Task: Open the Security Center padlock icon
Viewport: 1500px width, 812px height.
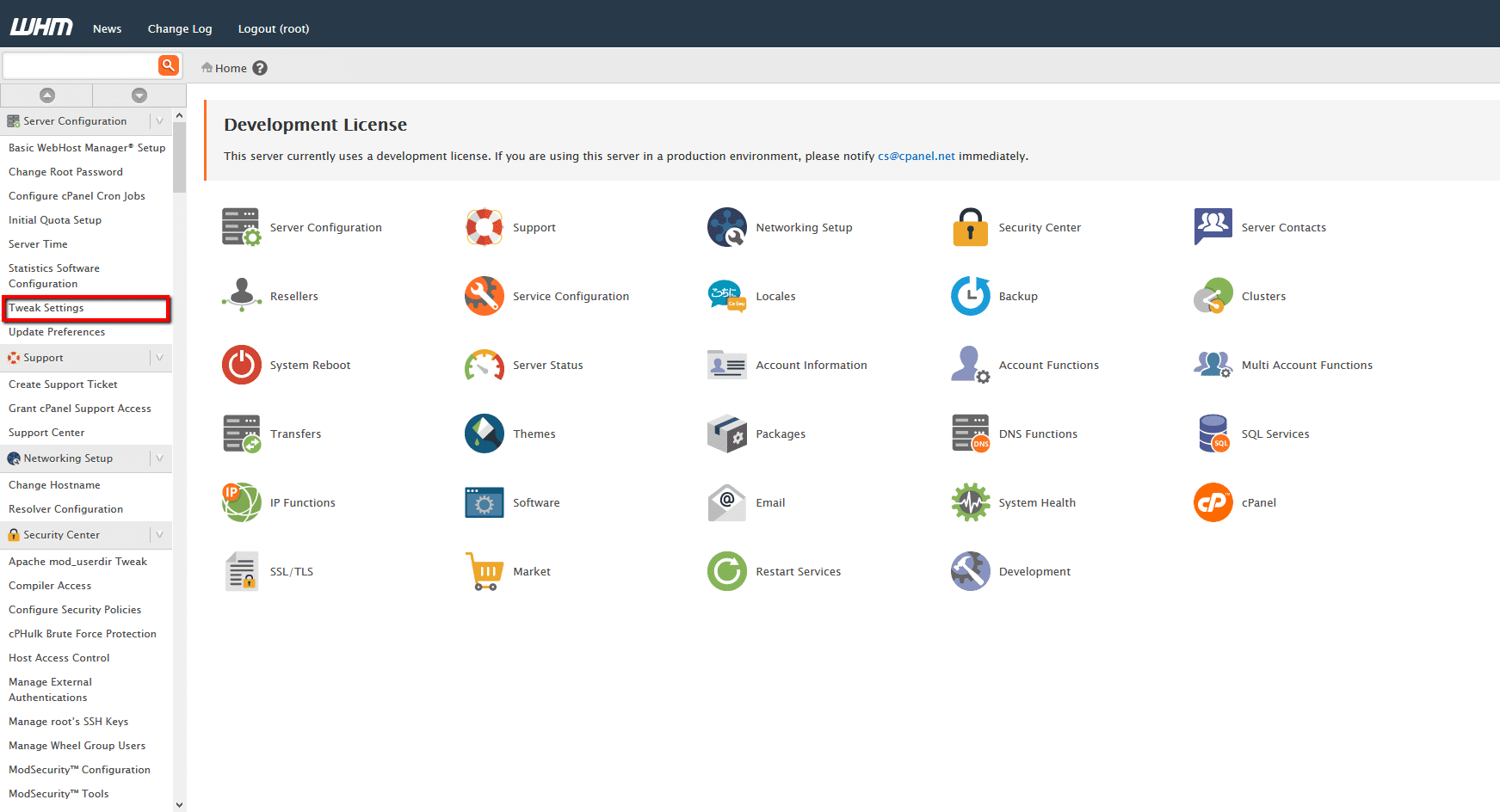Action: coord(971,227)
